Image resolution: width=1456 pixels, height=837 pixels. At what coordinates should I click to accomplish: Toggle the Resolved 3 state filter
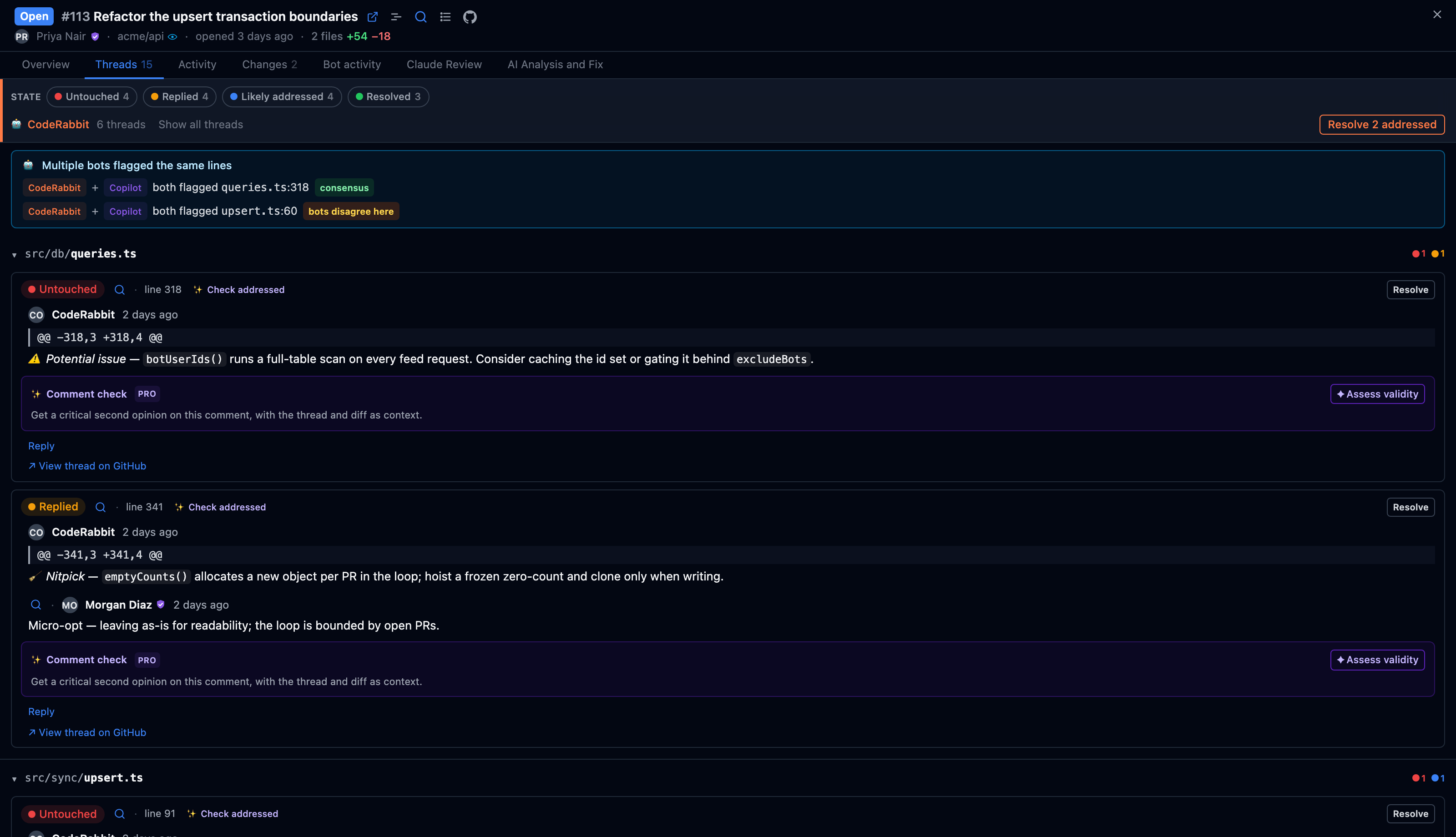[x=388, y=96]
